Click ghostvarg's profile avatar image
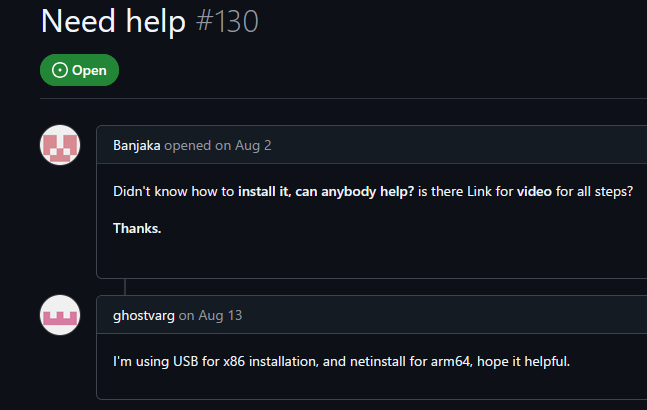The height and width of the screenshot is (410, 647). pos(59,316)
